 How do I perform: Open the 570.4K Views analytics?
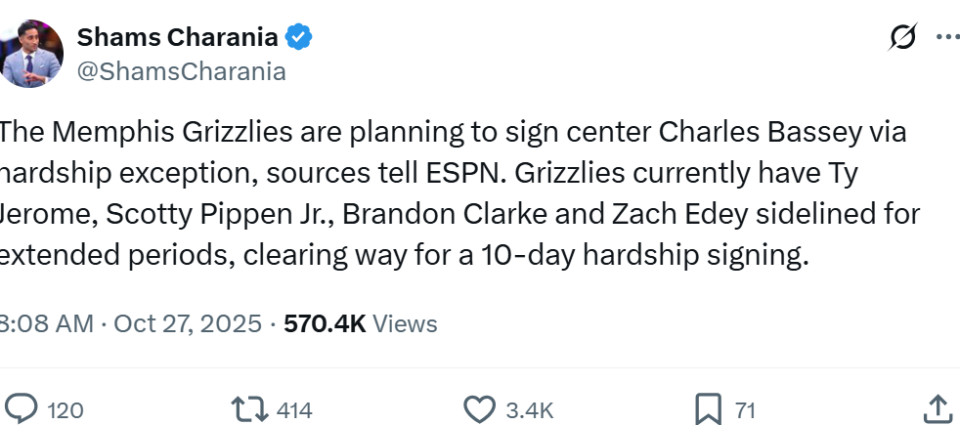360,324
